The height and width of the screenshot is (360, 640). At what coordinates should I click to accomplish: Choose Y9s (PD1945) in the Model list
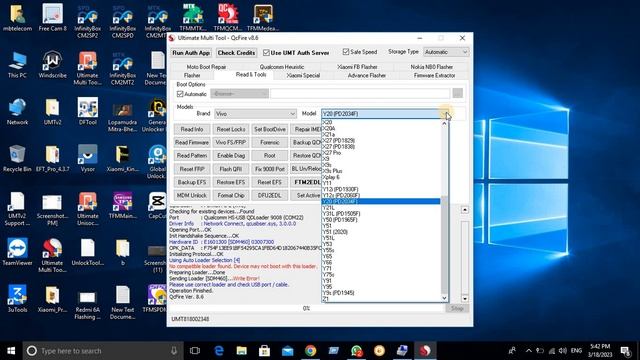(381, 293)
